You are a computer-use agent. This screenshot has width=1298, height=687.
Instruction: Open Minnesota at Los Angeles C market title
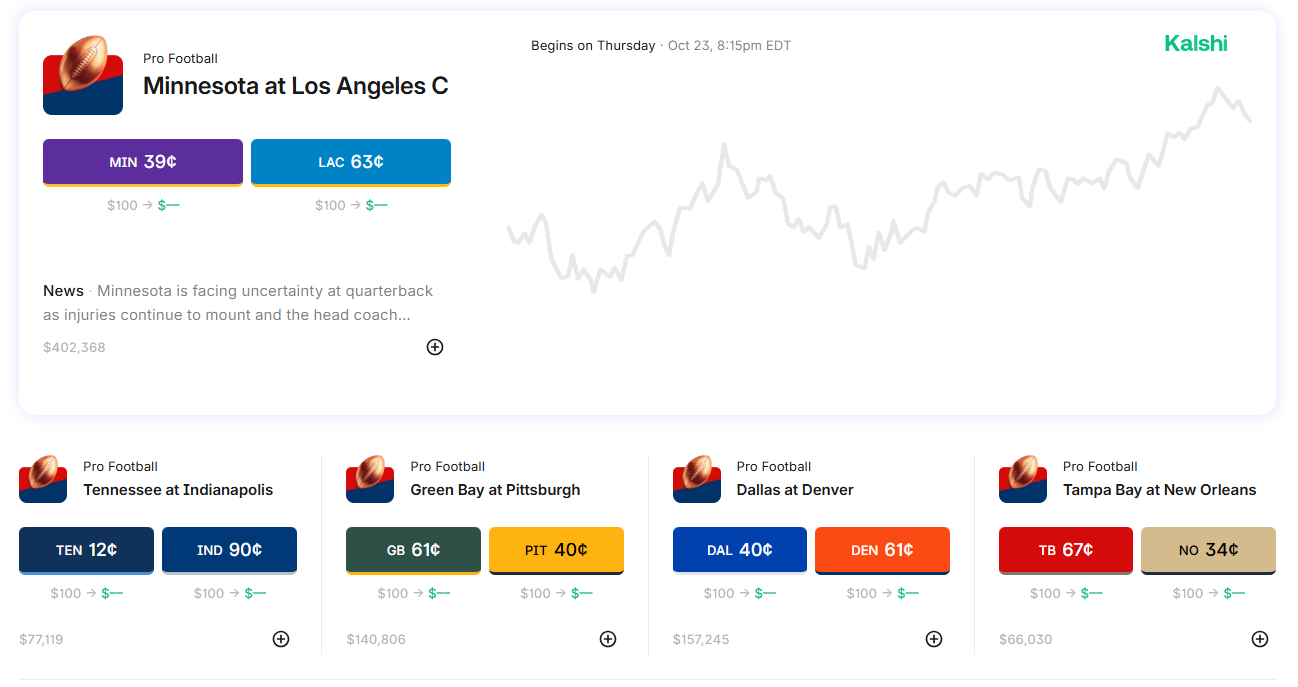coord(295,86)
